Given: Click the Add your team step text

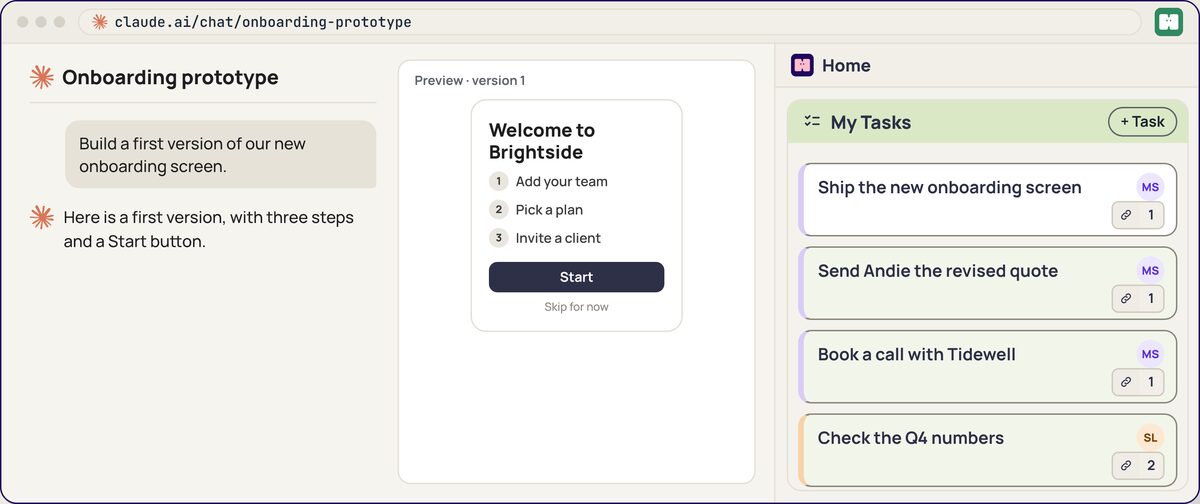Looking at the screenshot, I should pos(561,181).
